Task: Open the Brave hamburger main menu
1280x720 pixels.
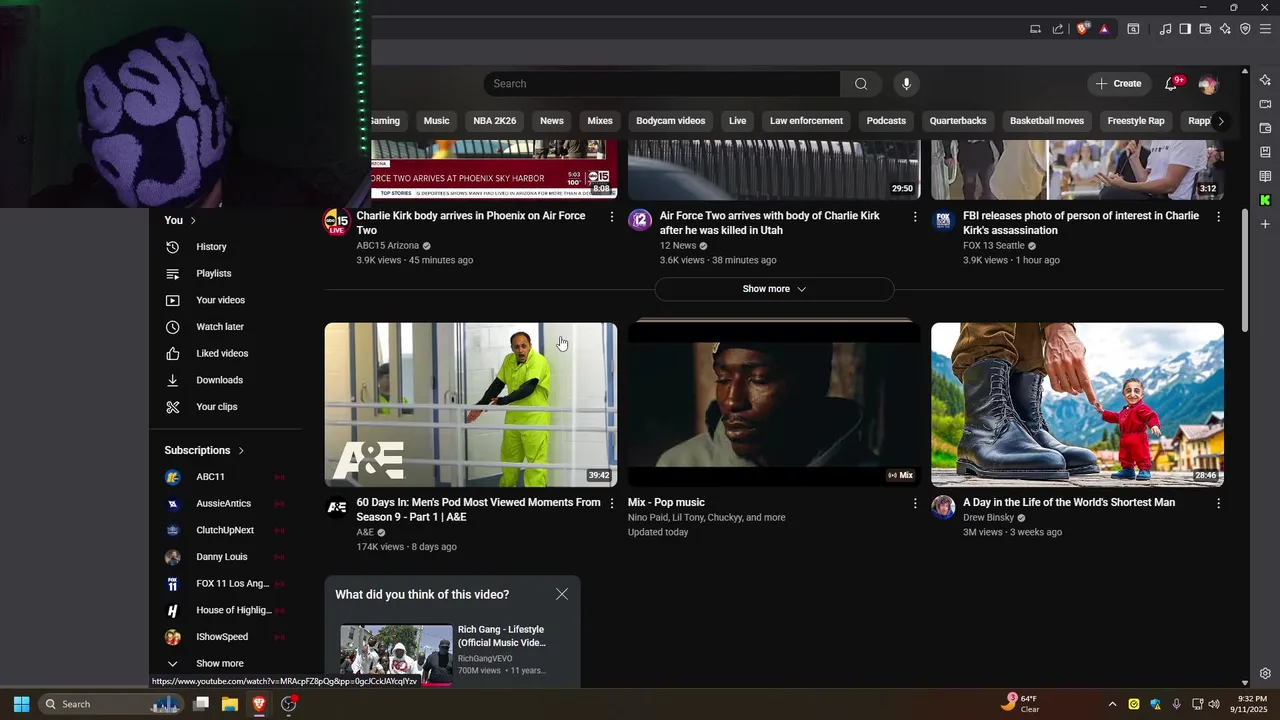Action: [x=1265, y=29]
